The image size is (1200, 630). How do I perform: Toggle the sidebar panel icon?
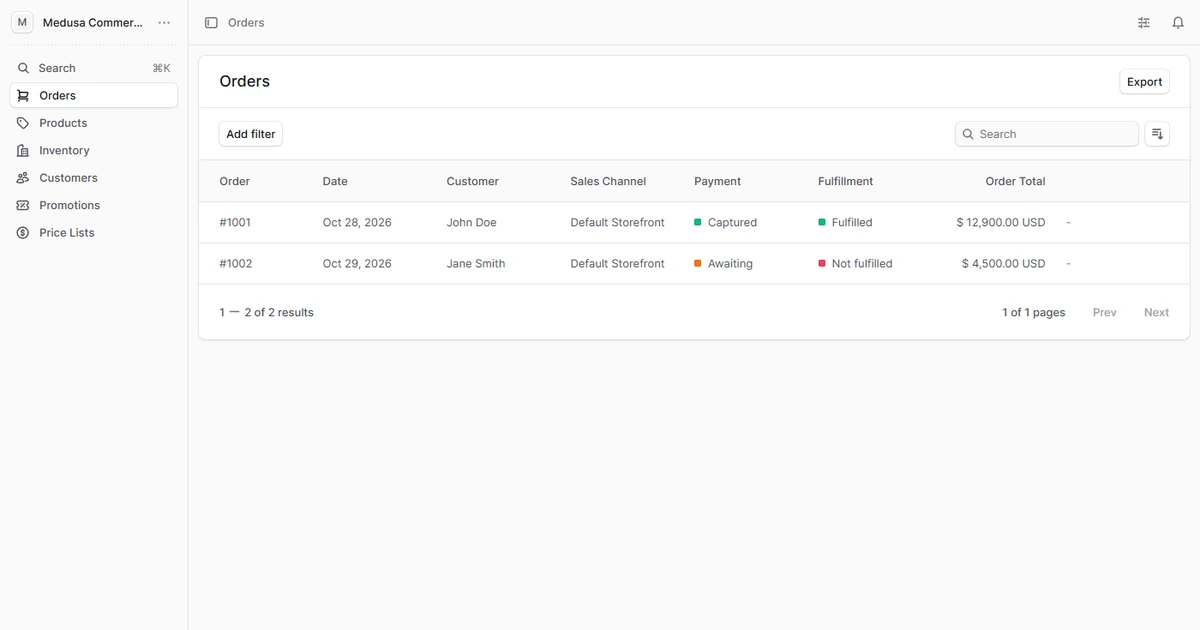point(211,23)
